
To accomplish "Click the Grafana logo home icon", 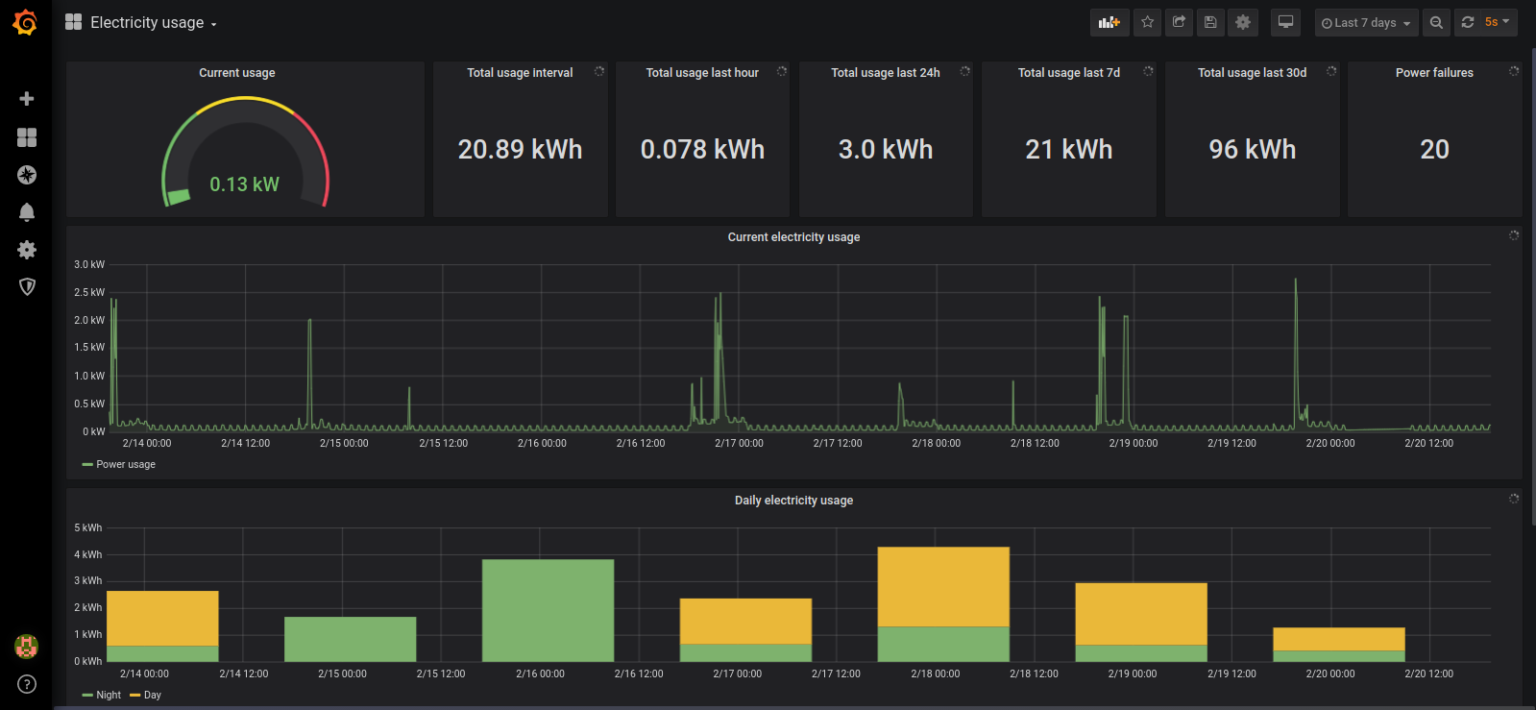I will [26, 23].
